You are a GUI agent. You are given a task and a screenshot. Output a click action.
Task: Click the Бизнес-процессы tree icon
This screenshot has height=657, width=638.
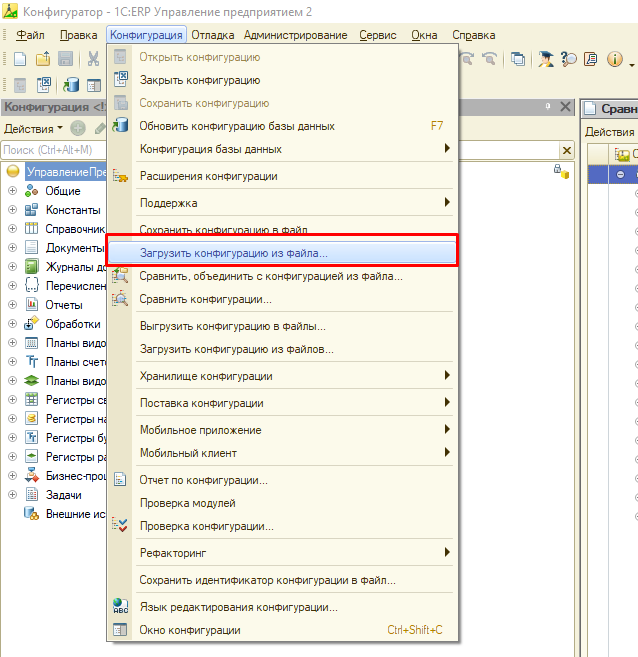pyautogui.click(x=31, y=476)
